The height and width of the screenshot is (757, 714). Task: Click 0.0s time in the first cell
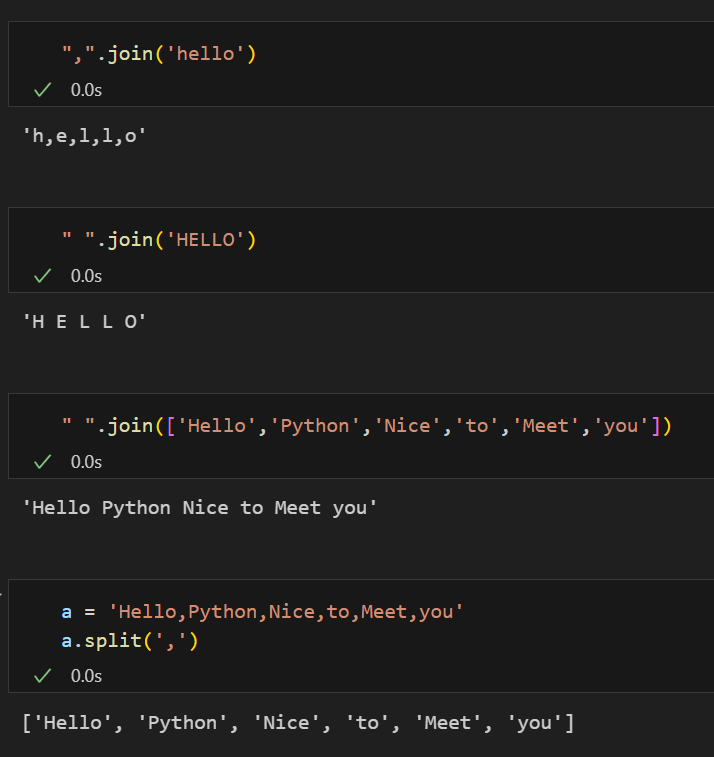pyautogui.click(x=86, y=90)
